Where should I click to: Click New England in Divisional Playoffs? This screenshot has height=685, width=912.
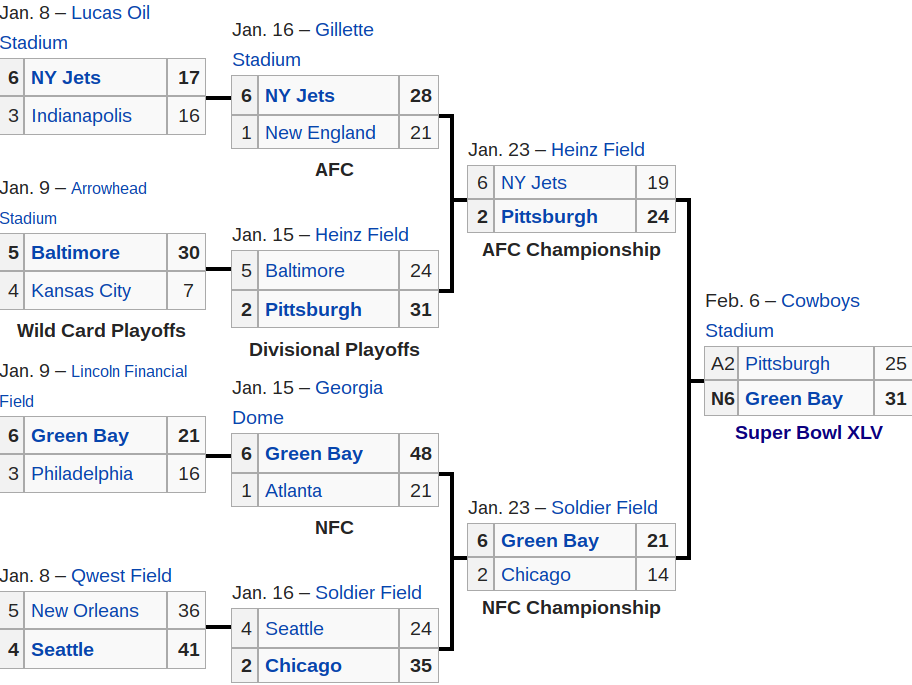point(320,133)
